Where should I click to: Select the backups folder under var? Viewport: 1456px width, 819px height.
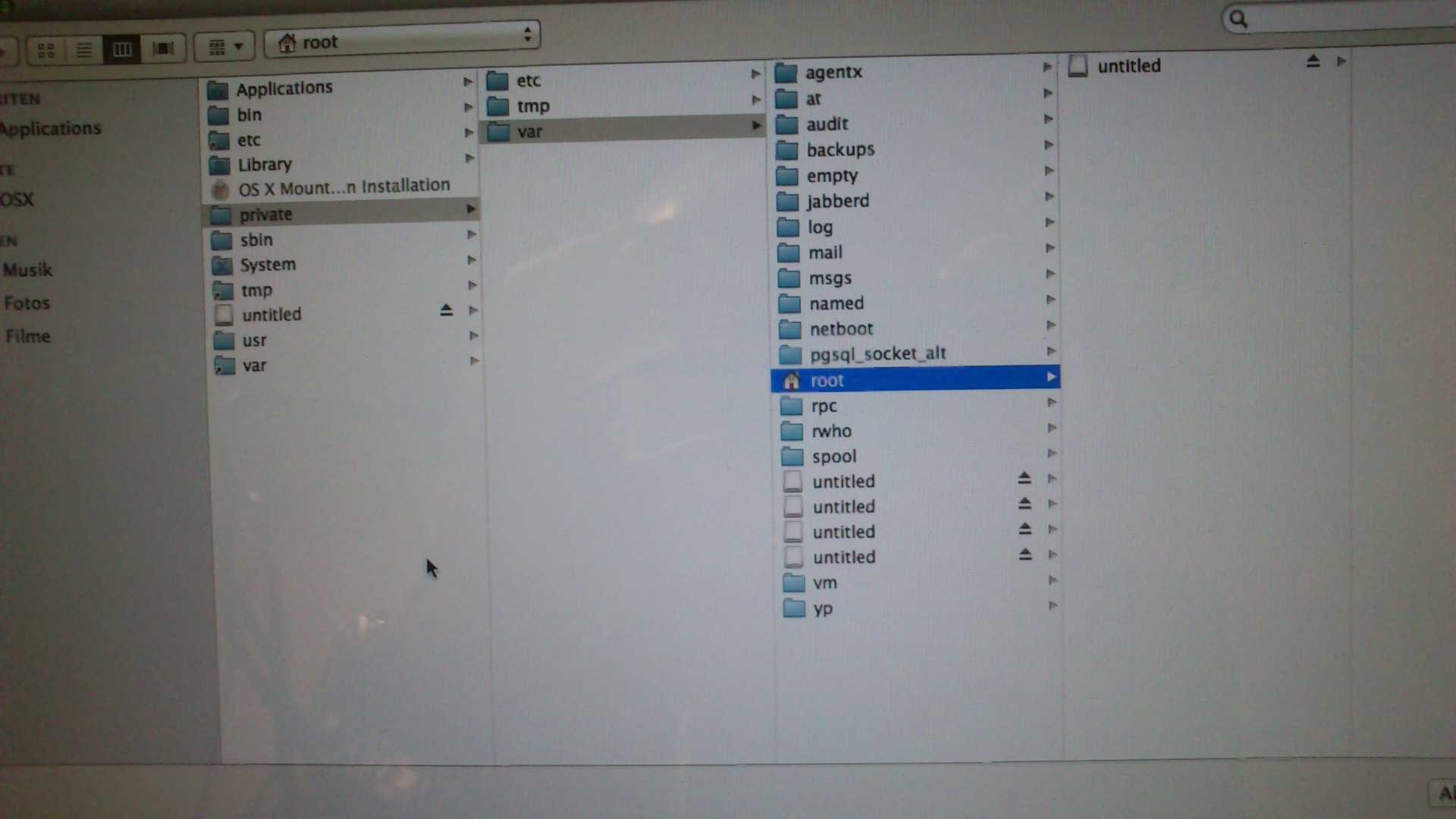coord(840,149)
